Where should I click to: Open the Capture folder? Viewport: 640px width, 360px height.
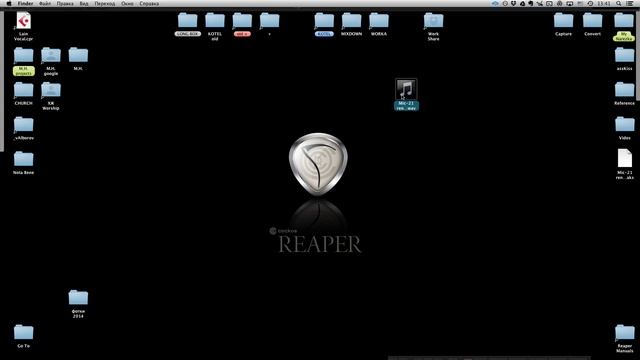pyautogui.click(x=563, y=20)
